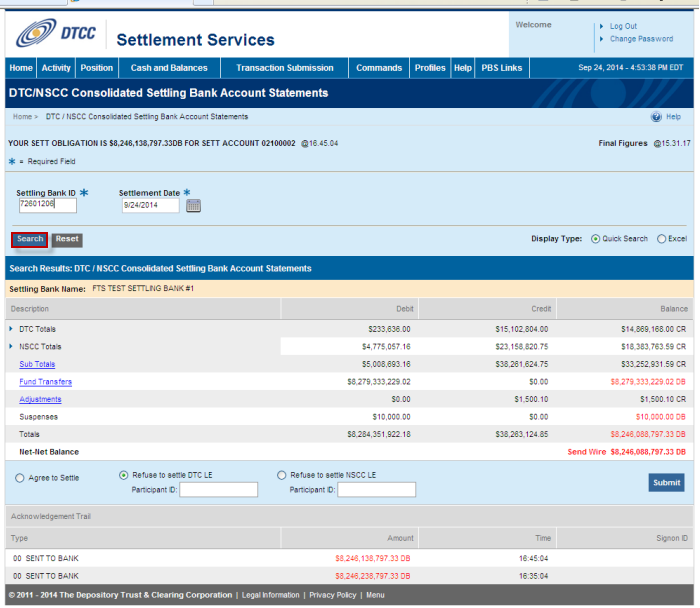Open Transaction Submission menu
Image resolution: width=700 pixels, height=608 pixels.
285,68
